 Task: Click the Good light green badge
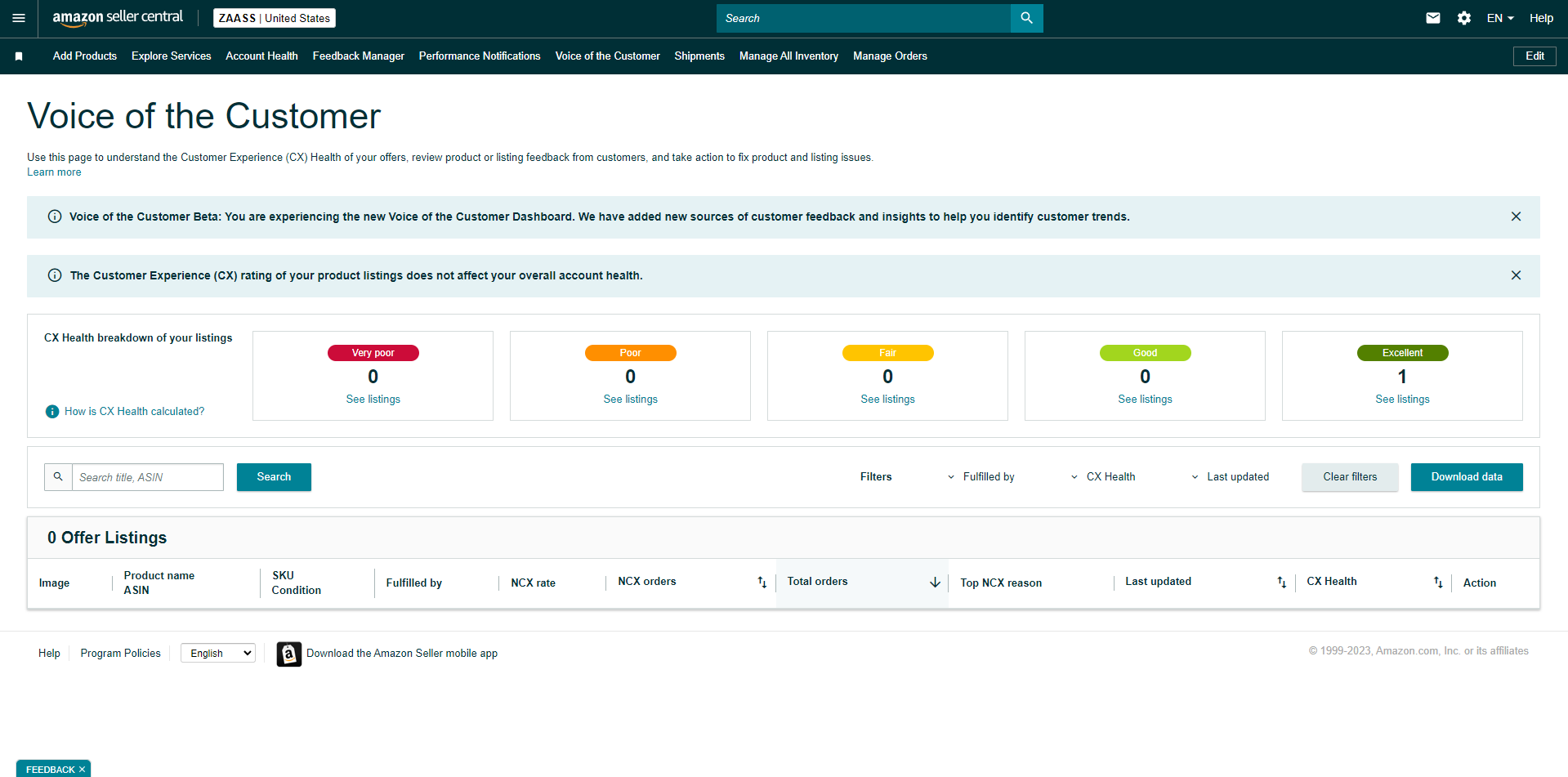[x=1146, y=353]
